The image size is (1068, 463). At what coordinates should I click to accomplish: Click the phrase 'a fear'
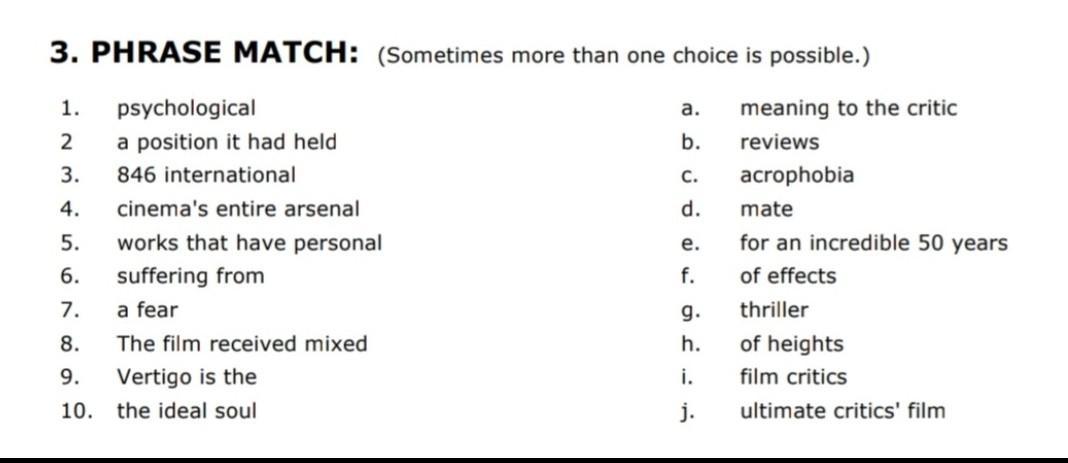click(146, 310)
